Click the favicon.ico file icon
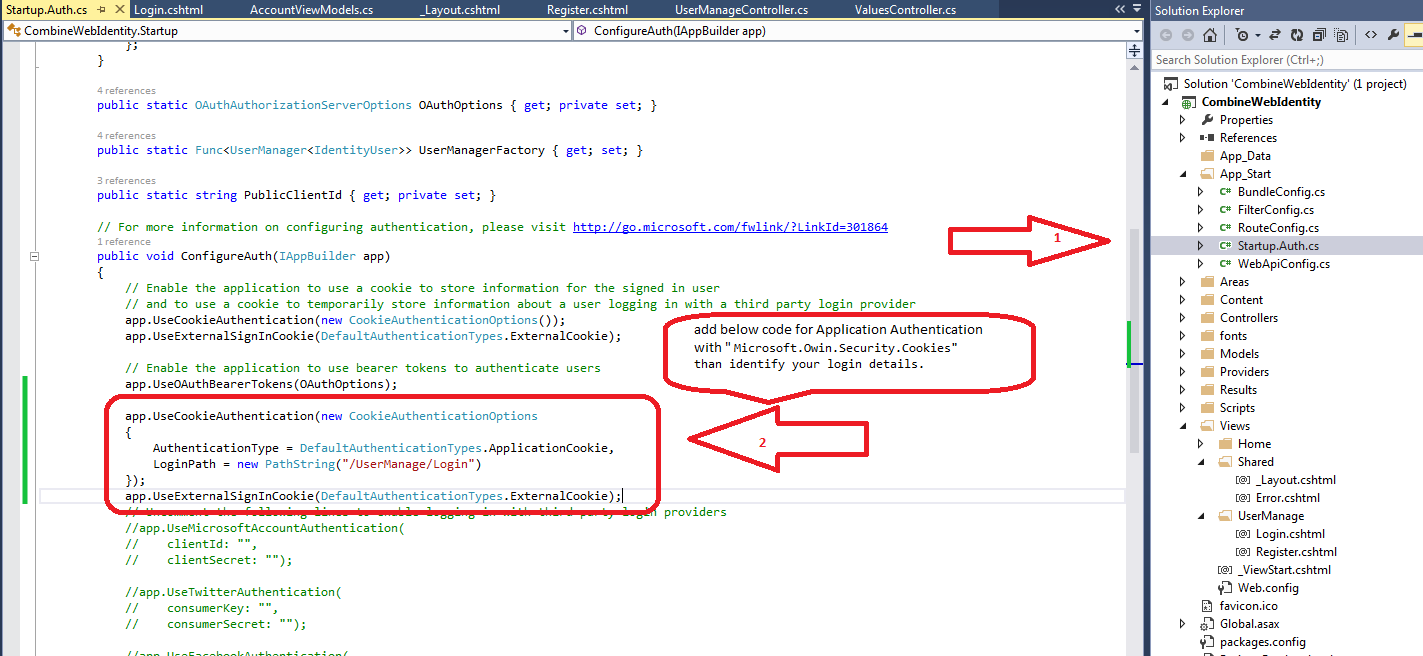Viewport: 1423px width, 656px height. 1207,606
